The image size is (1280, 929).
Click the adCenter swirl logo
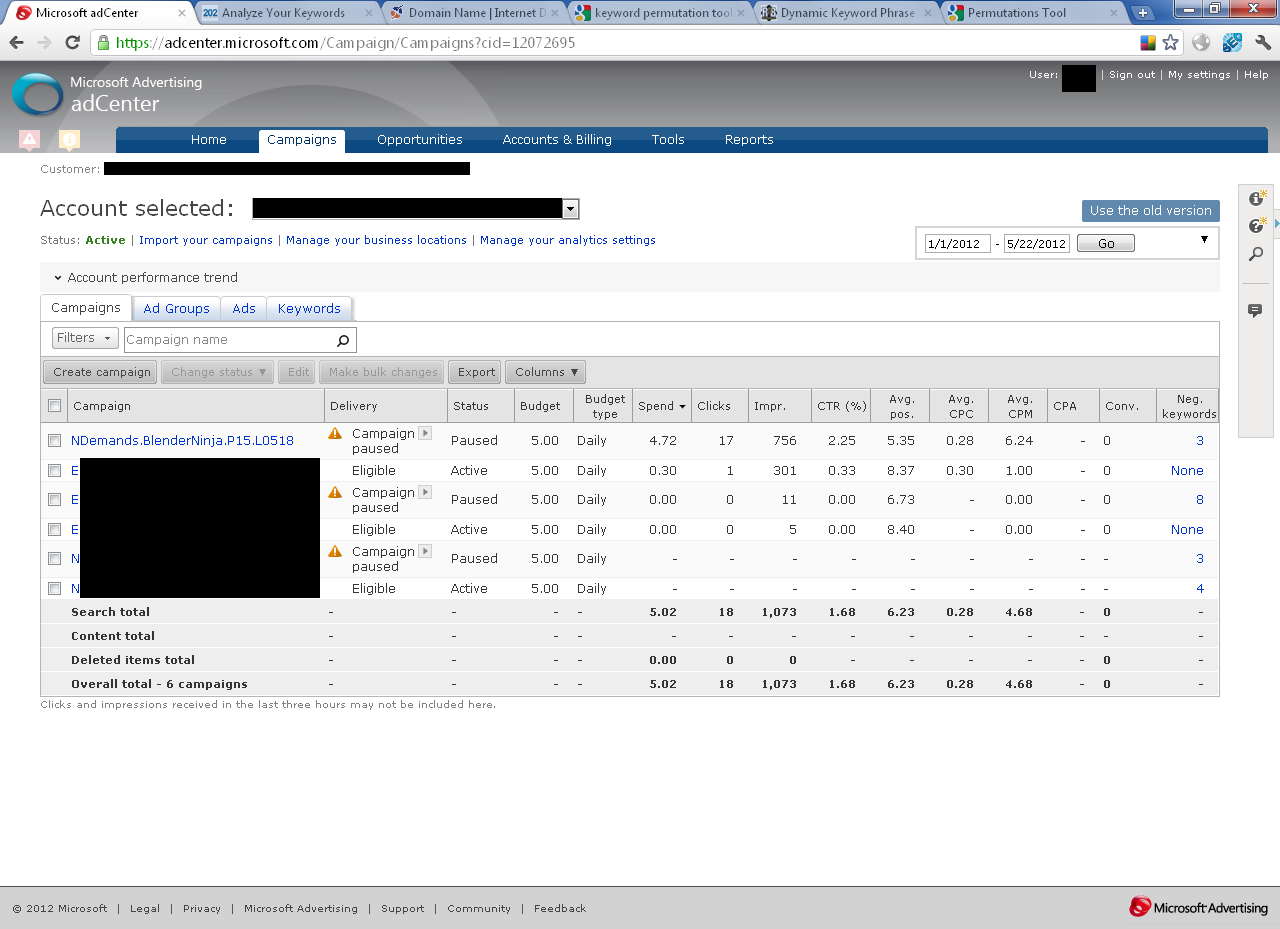click(37, 95)
